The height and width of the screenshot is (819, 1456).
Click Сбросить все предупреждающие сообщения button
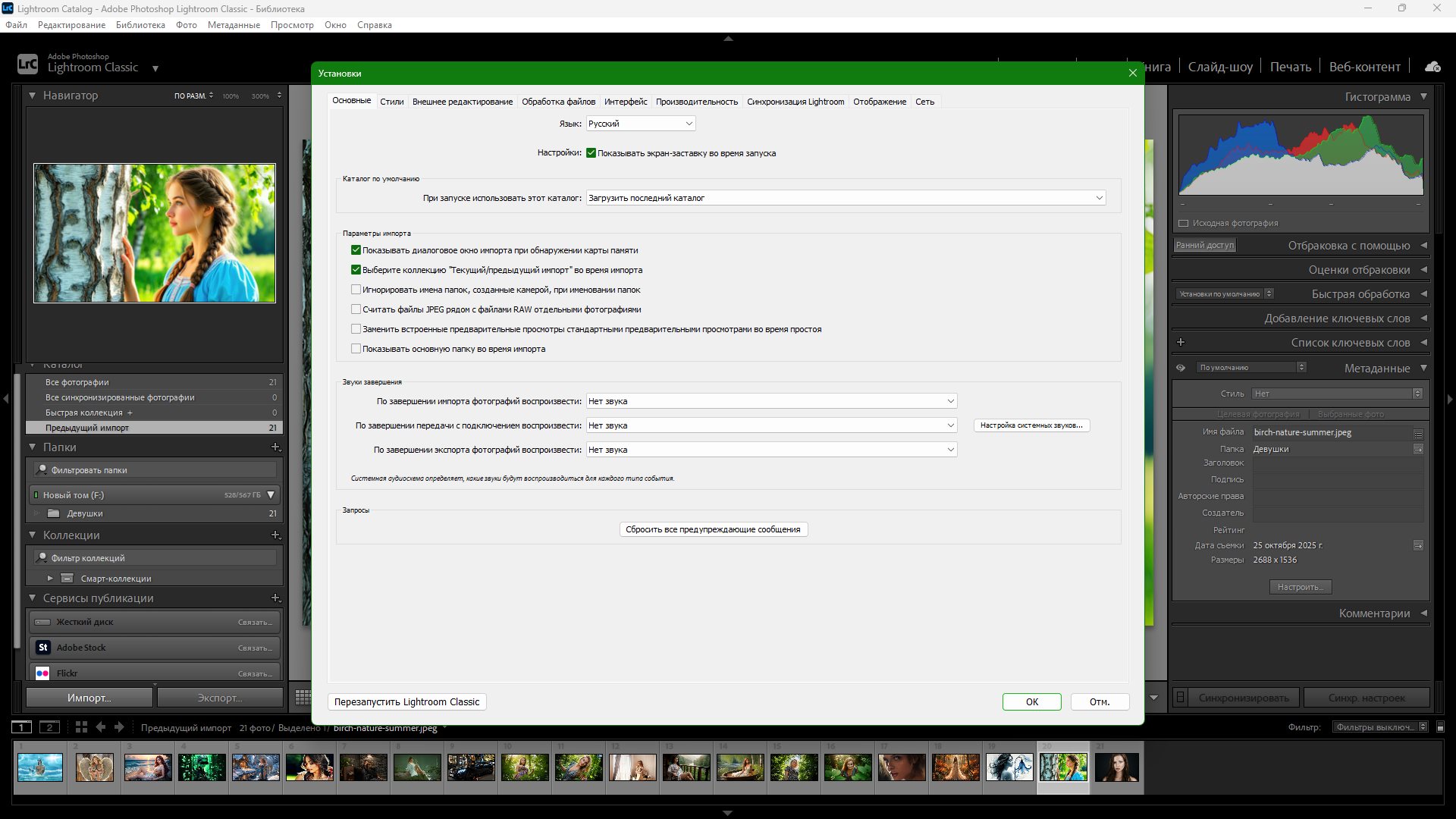(x=713, y=529)
